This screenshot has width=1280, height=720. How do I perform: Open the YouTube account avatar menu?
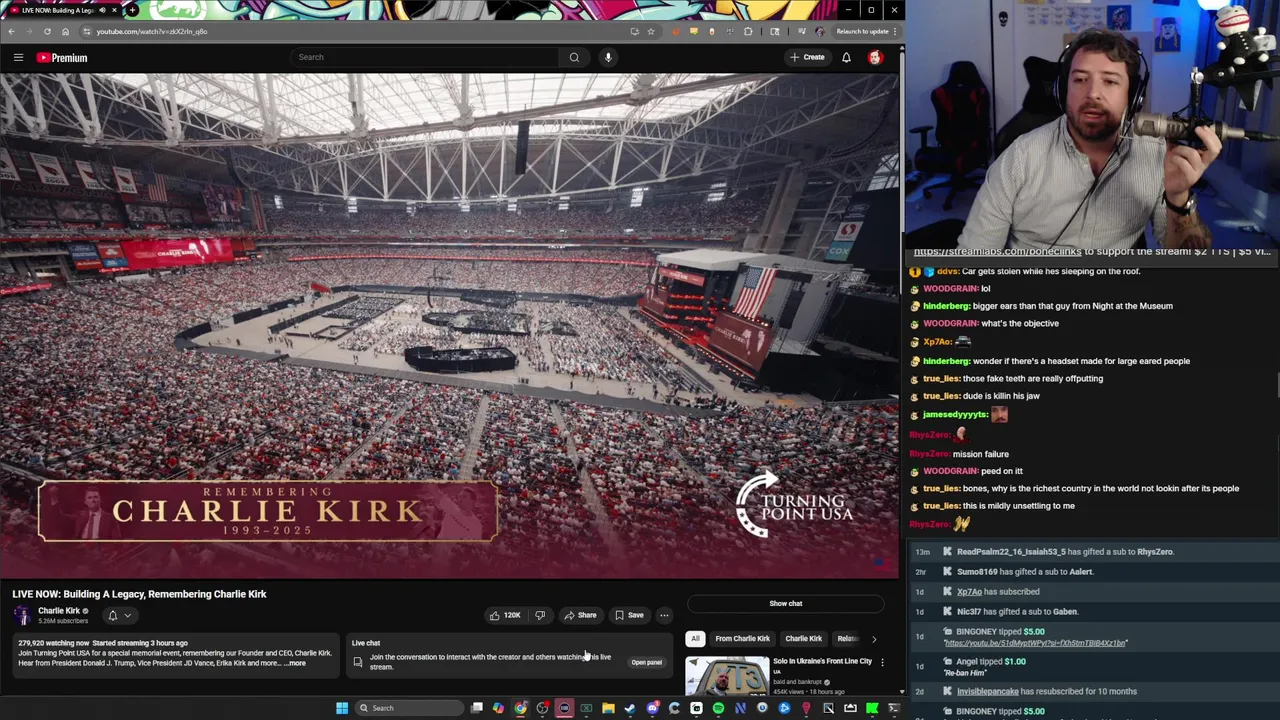875,57
